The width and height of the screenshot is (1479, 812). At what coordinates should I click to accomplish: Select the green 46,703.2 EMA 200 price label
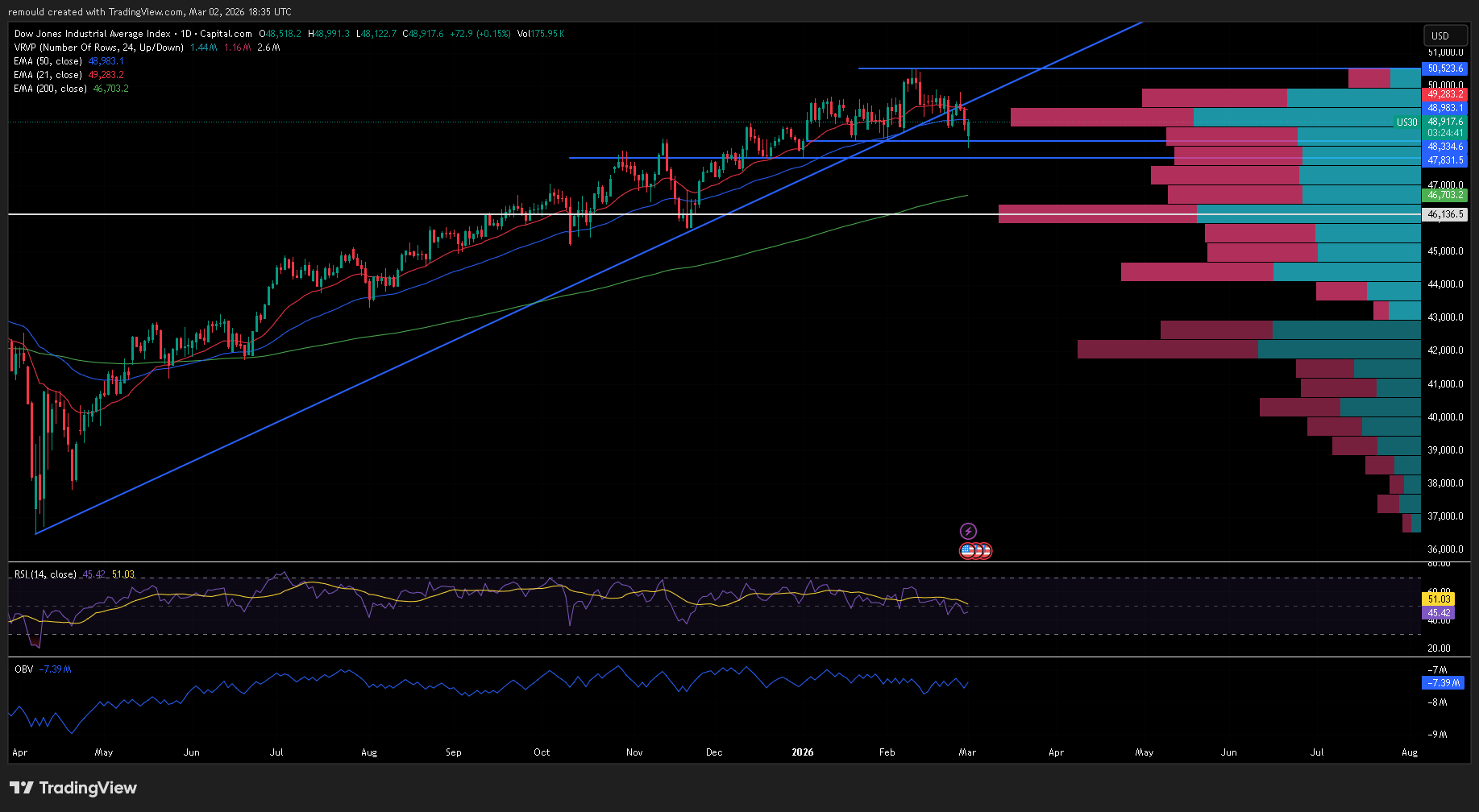(1445, 195)
